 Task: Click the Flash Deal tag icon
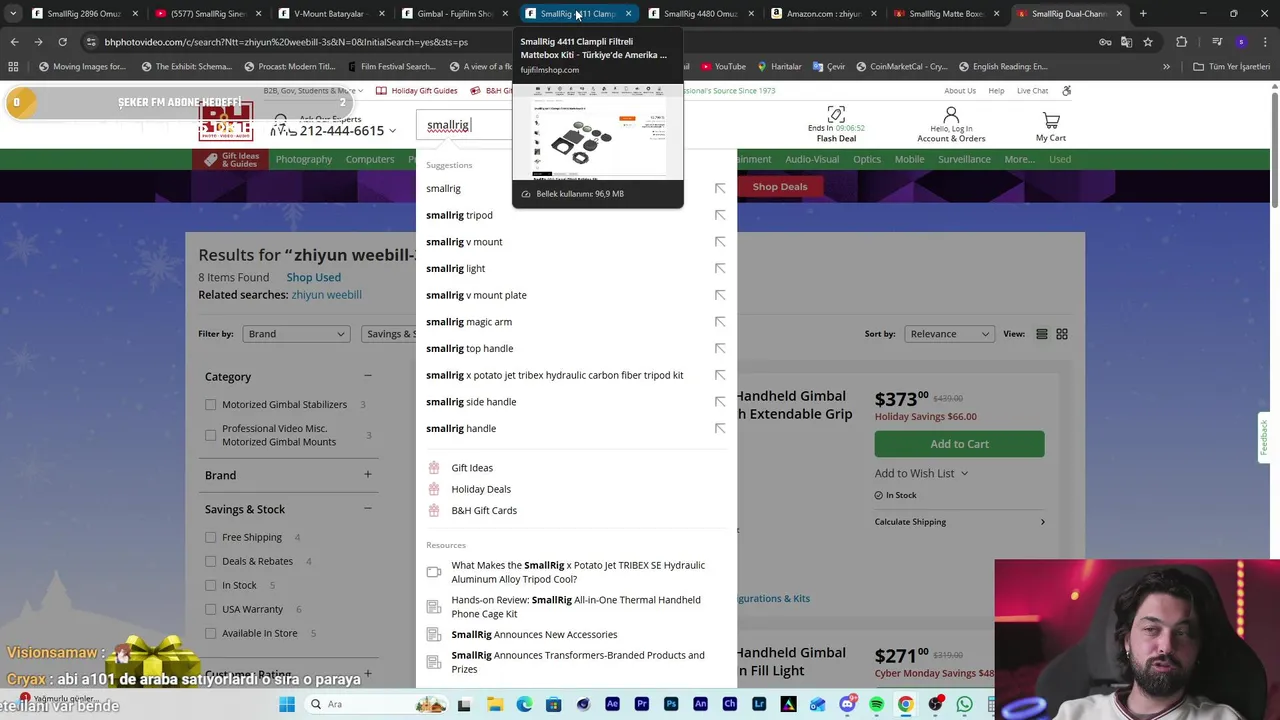point(836,114)
